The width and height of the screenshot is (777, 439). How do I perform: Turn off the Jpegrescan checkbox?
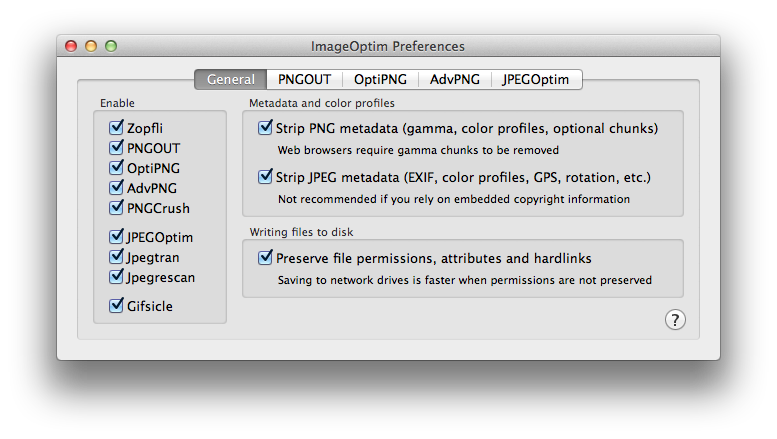click(x=116, y=276)
